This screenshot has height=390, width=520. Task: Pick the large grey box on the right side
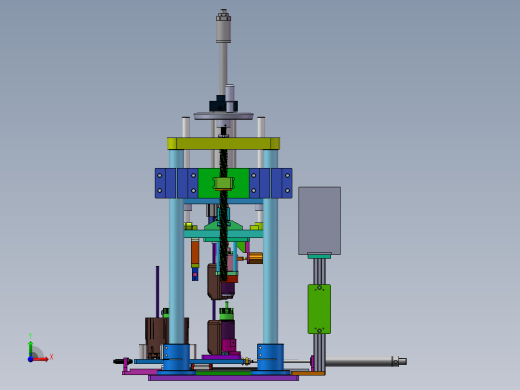click(x=319, y=221)
